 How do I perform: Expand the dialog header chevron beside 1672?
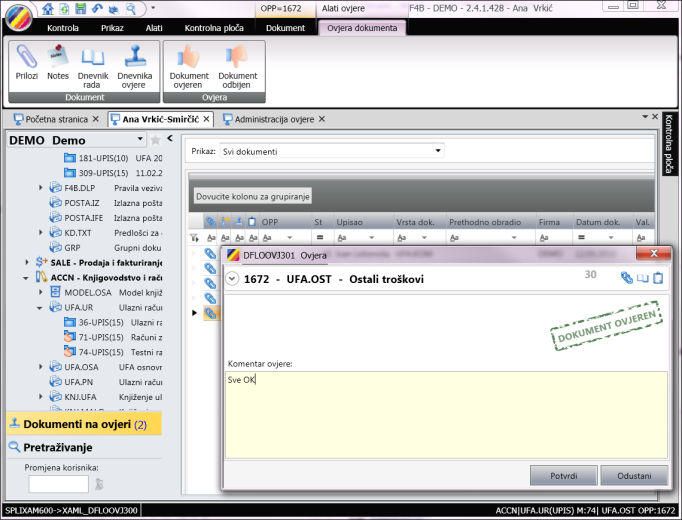(x=233, y=280)
